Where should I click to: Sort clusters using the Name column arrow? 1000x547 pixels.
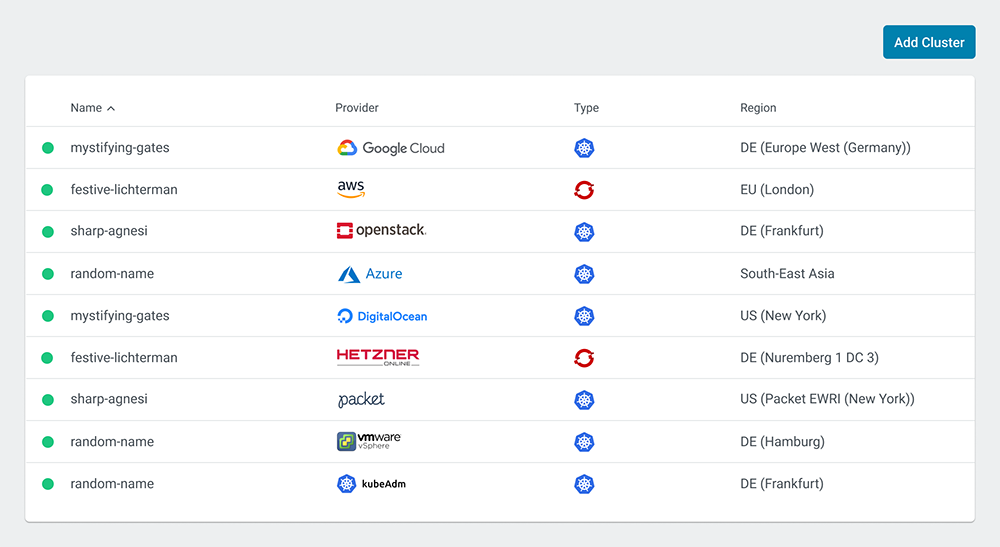[x=111, y=108]
